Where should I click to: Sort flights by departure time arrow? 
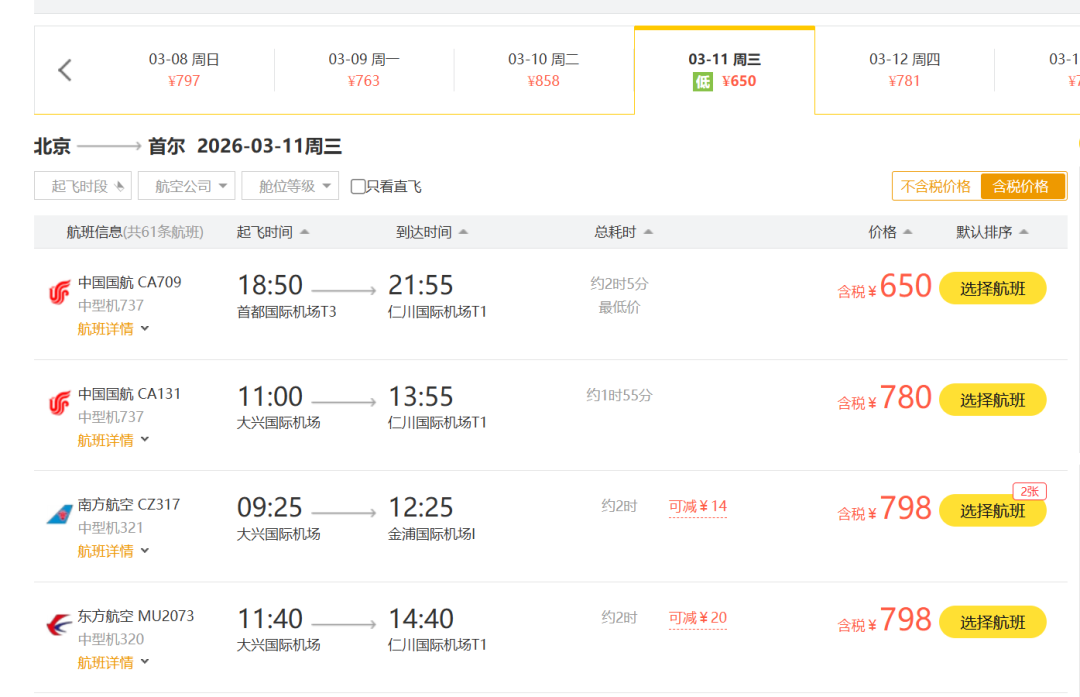coord(304,232)
